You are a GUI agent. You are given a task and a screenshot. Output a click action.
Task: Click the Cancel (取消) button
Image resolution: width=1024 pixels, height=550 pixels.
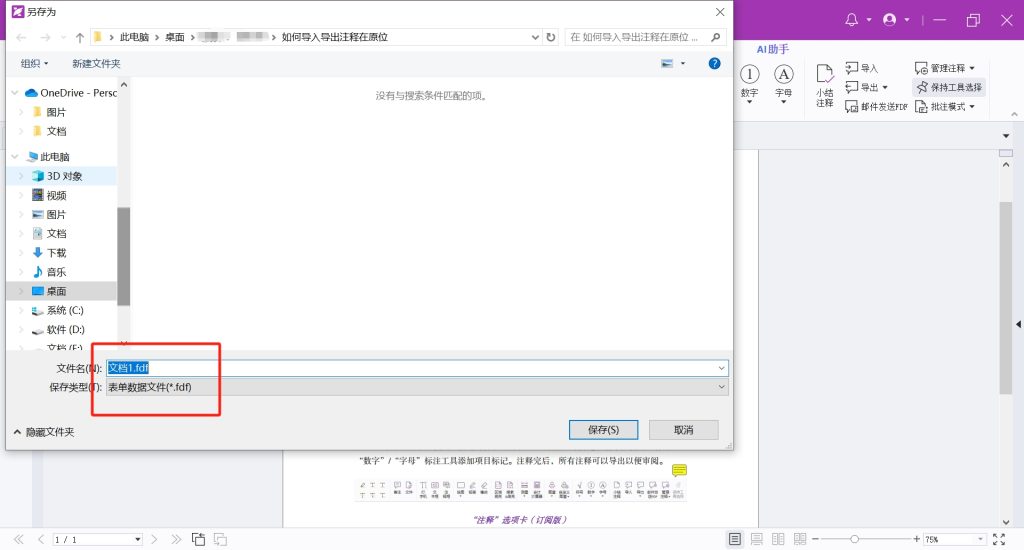point(684,430)
